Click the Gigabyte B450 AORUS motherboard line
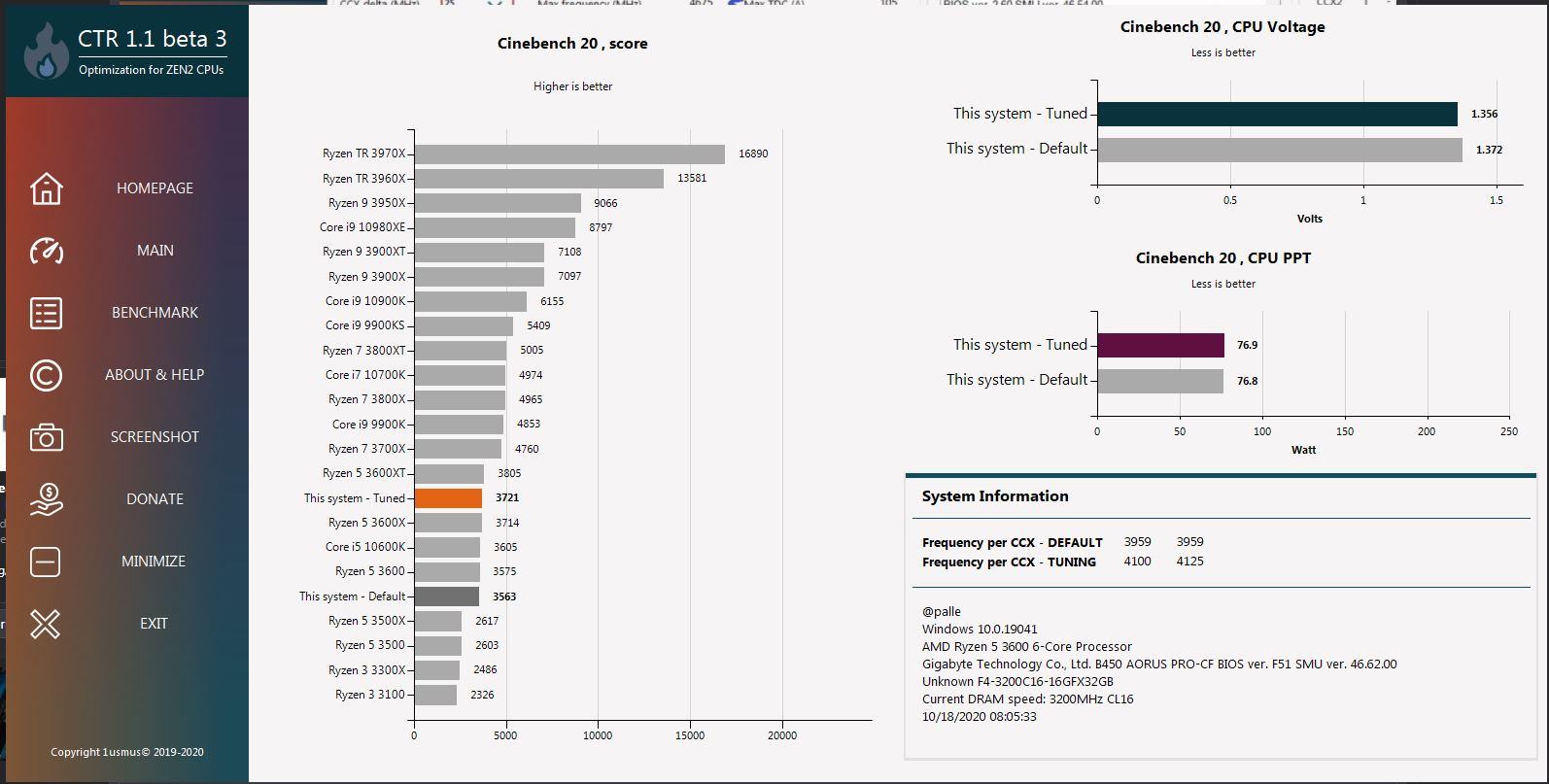The width and height of the screenshot is (1549, 784). tap(1159, 664)
